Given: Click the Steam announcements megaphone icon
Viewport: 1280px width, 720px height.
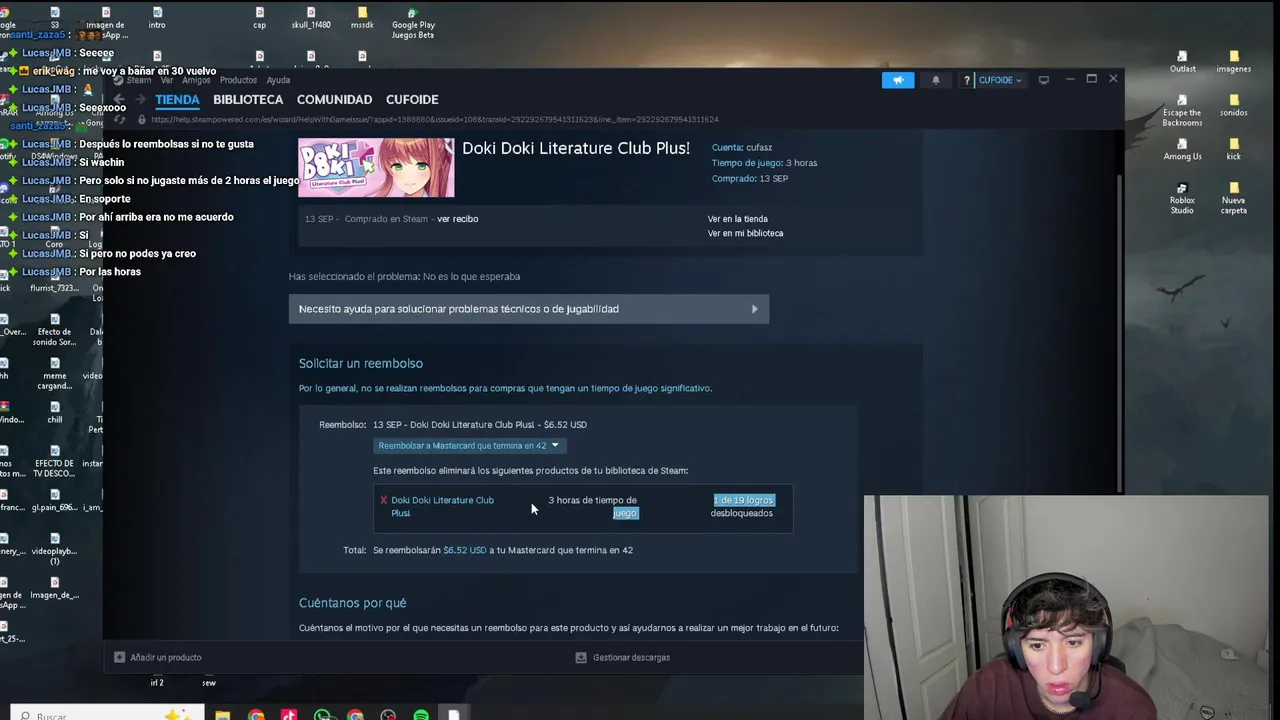Looking at the screenshot, I should click(898, 80).
